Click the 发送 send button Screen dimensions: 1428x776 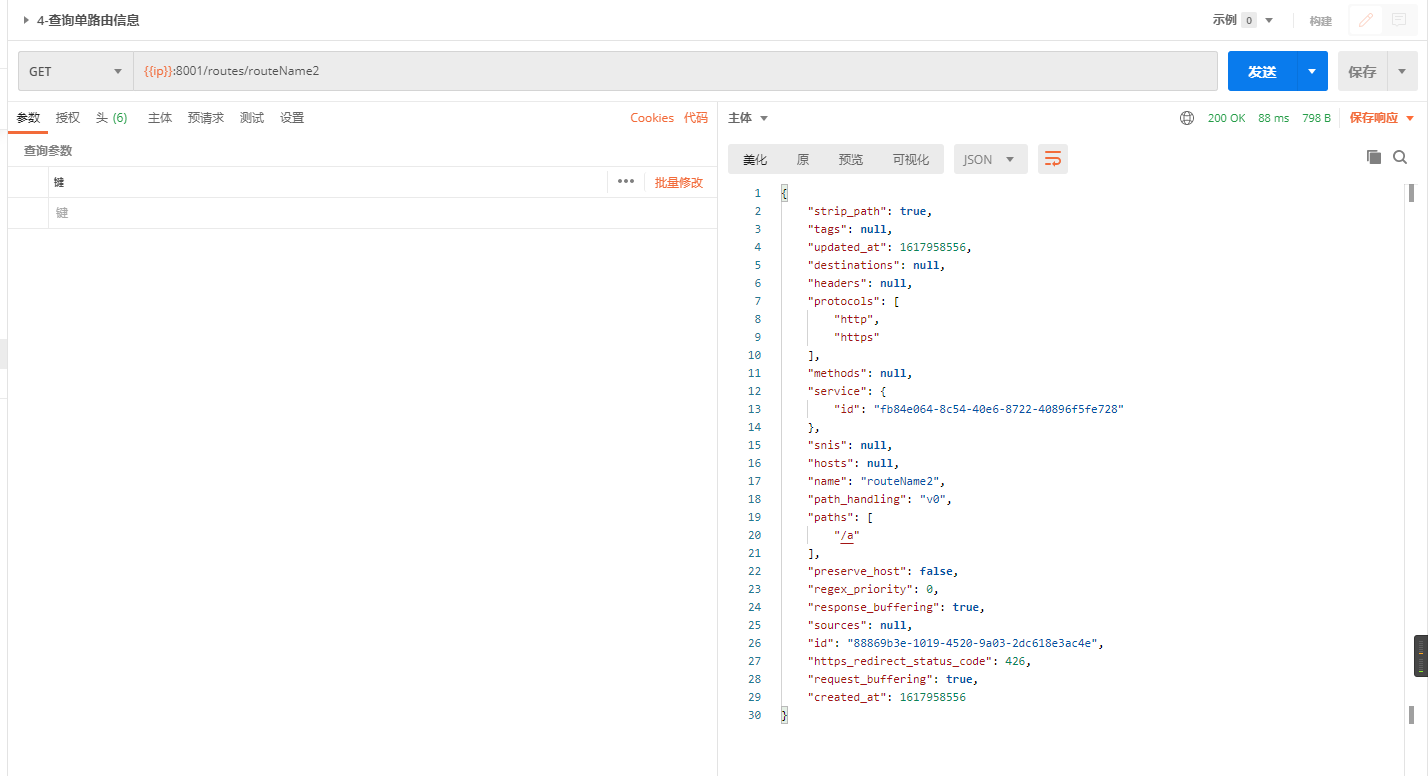tap(1263, 72)
